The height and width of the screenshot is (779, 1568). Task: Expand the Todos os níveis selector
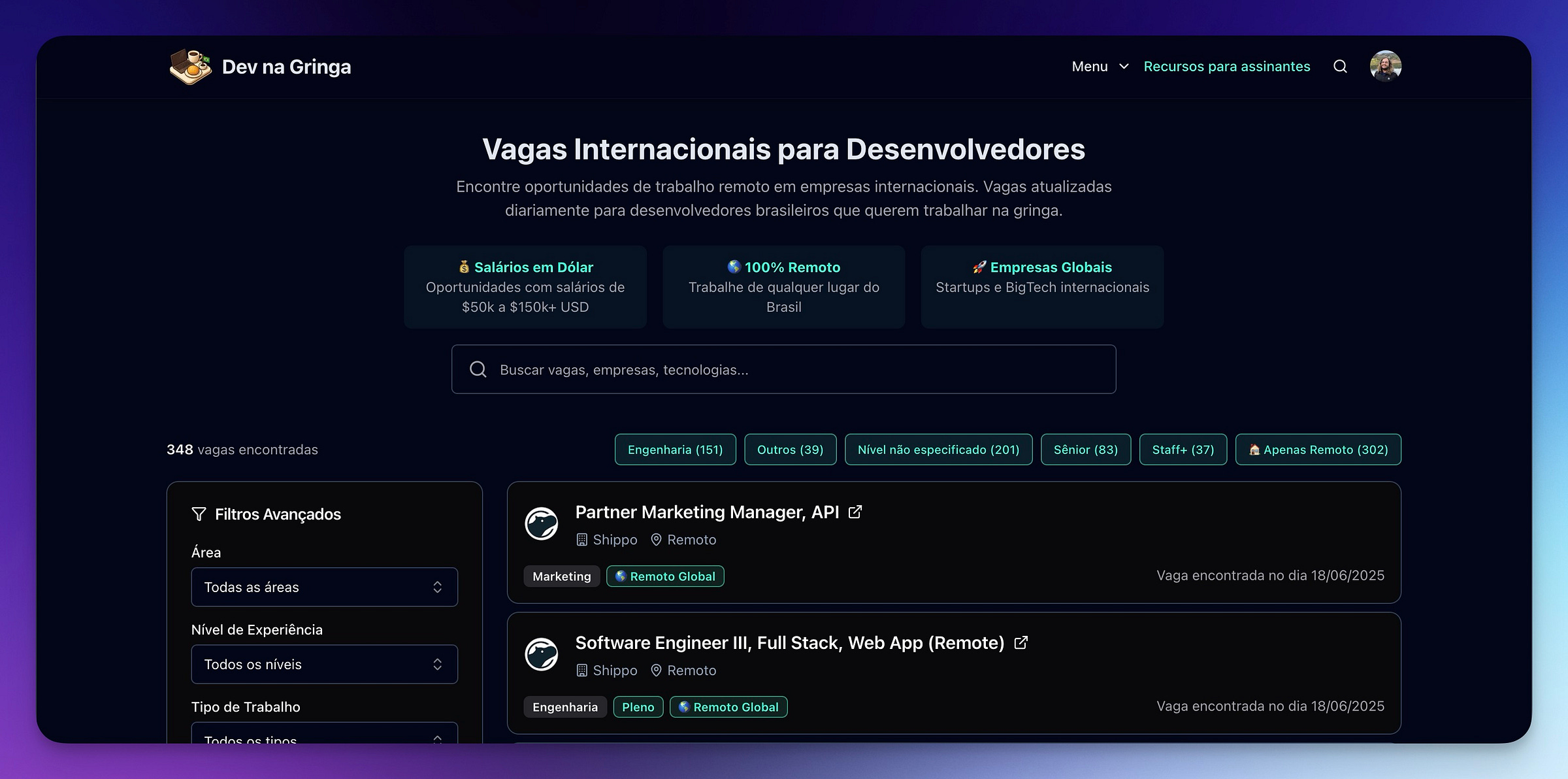pyautogui.click(x=324, y=664)
